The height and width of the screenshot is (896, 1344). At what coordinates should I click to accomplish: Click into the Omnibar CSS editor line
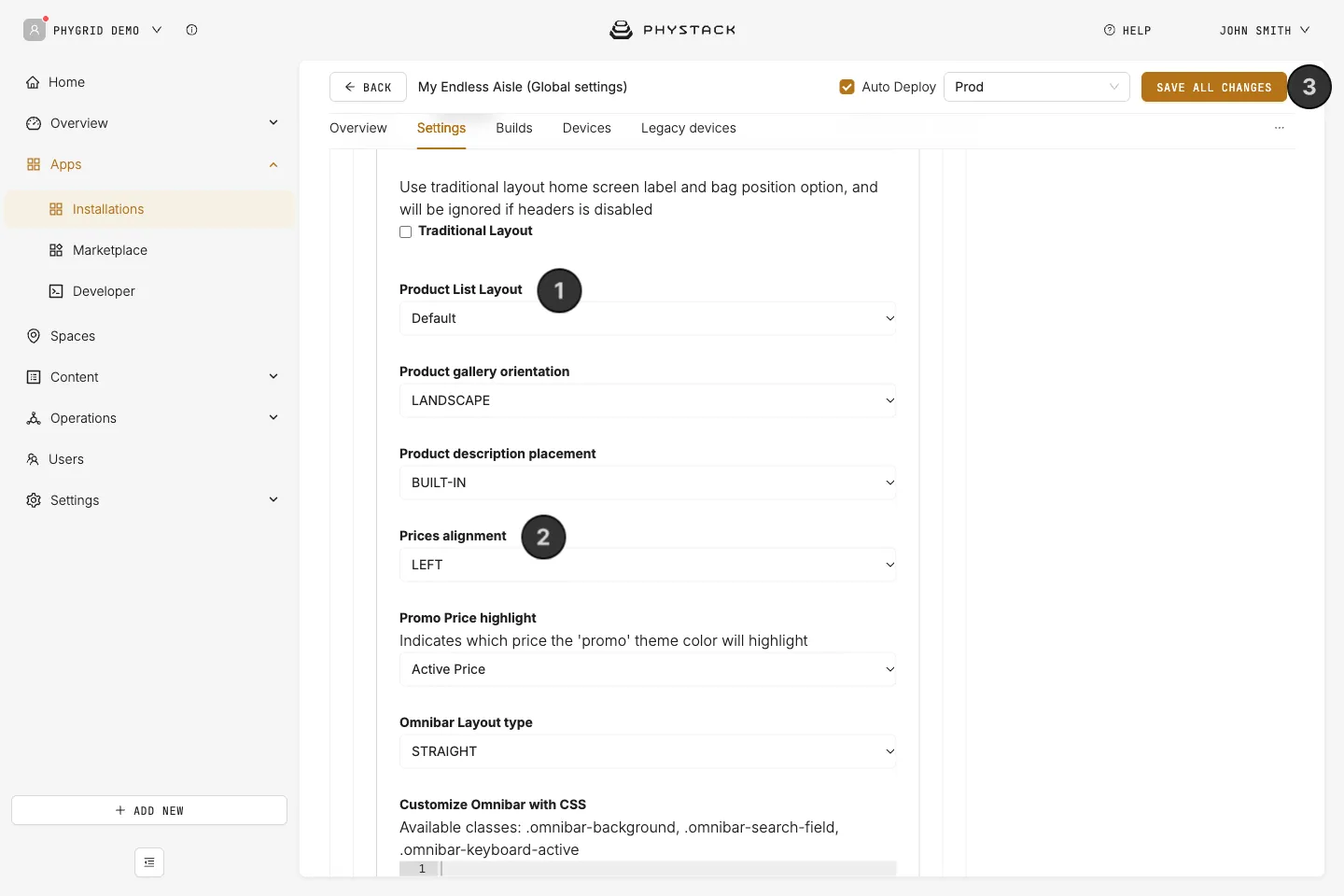668,869
